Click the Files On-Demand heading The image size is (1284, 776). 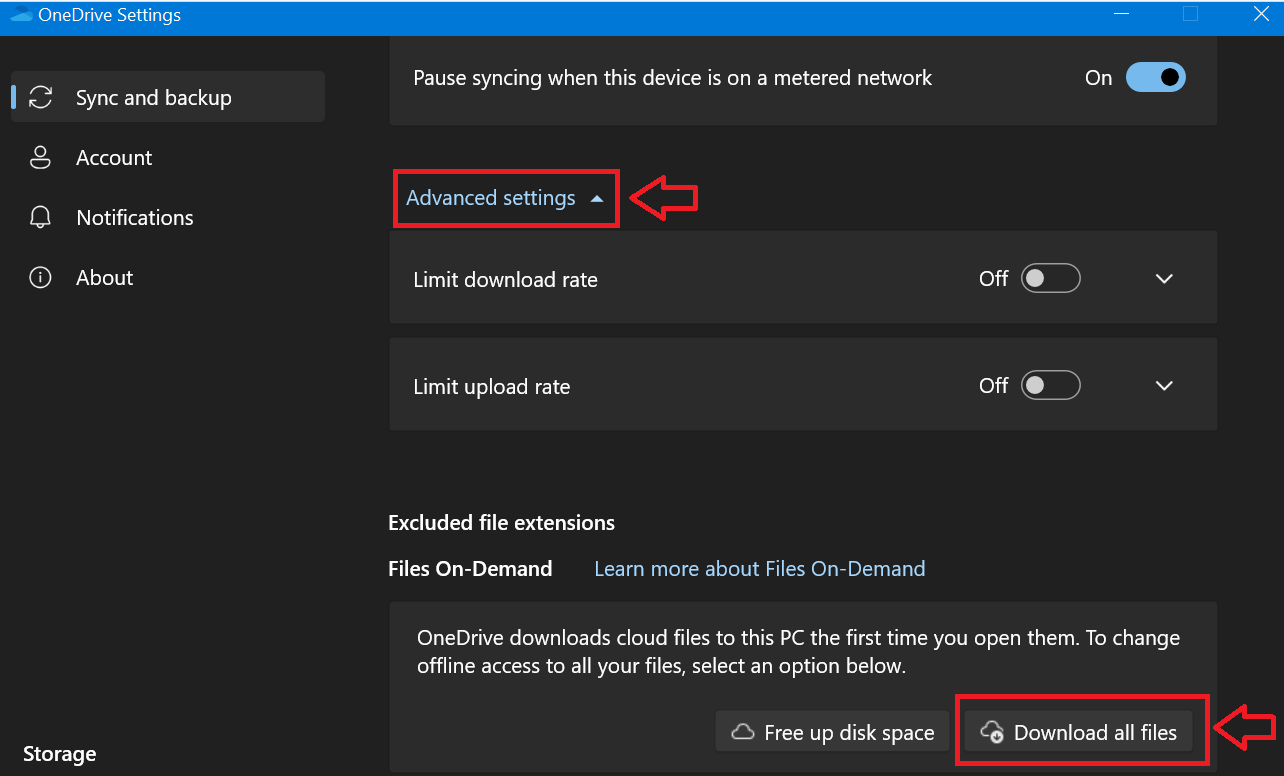click(x=470, y=568)
